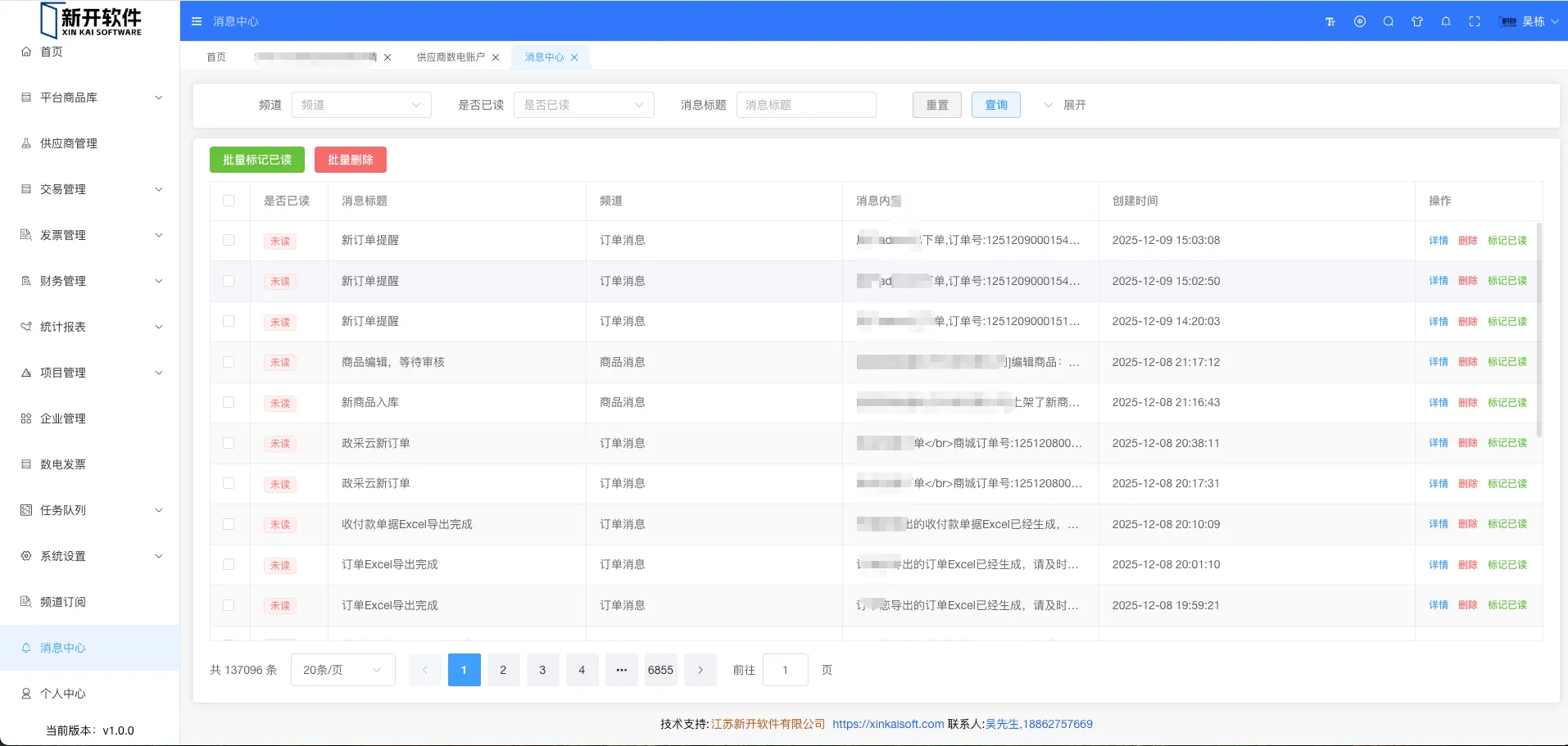
Task: Select the checkbox for 新商品入库 row
Action: 229,402
